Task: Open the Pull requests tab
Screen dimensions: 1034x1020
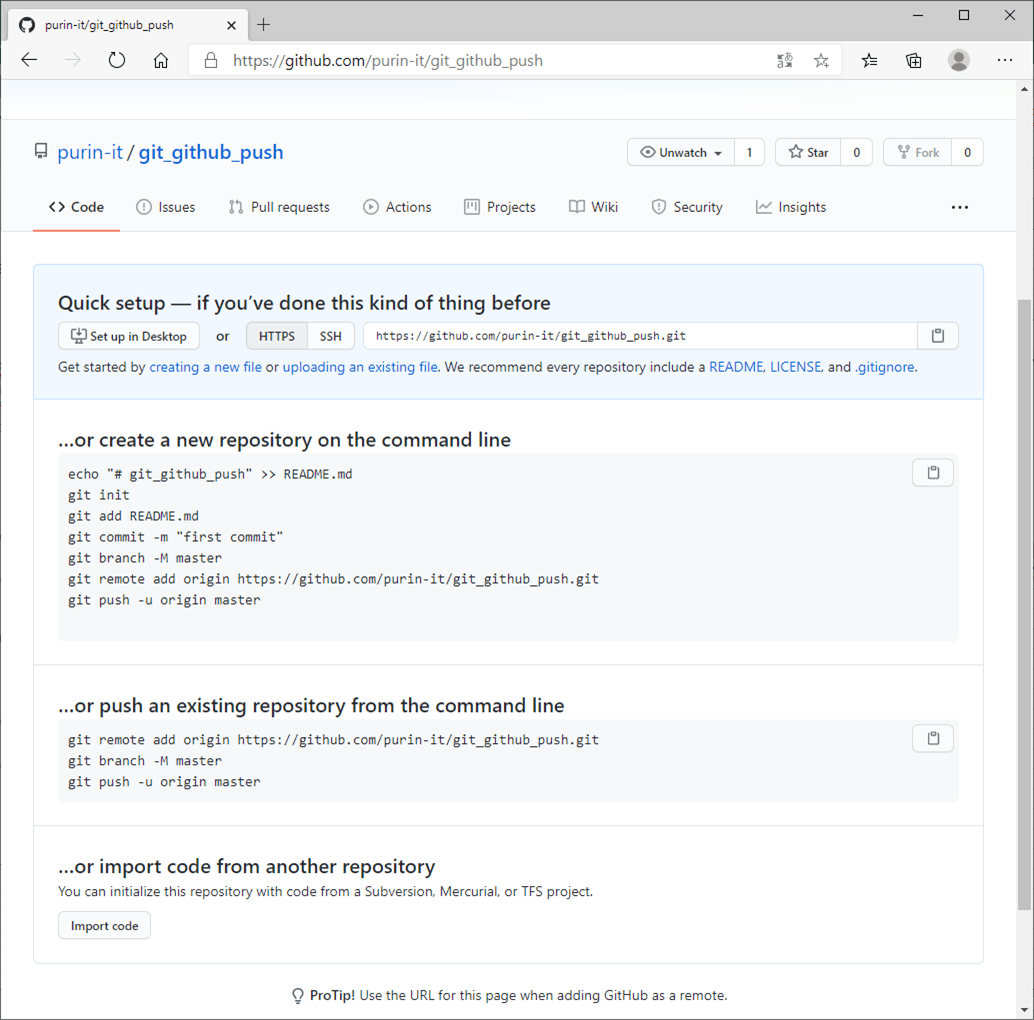Action: point(279,207)
